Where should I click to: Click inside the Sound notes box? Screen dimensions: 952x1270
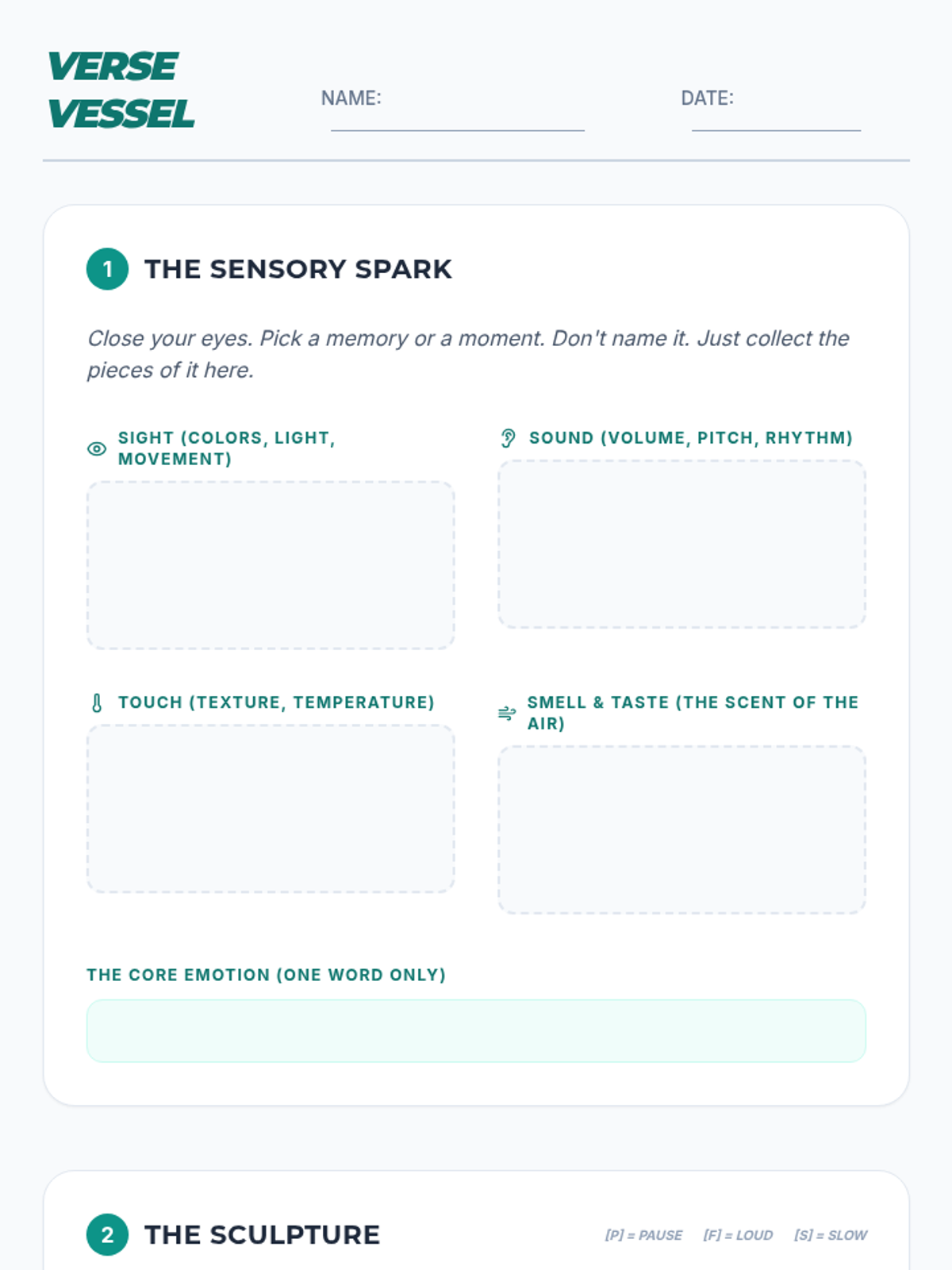(x=681, y=545)
